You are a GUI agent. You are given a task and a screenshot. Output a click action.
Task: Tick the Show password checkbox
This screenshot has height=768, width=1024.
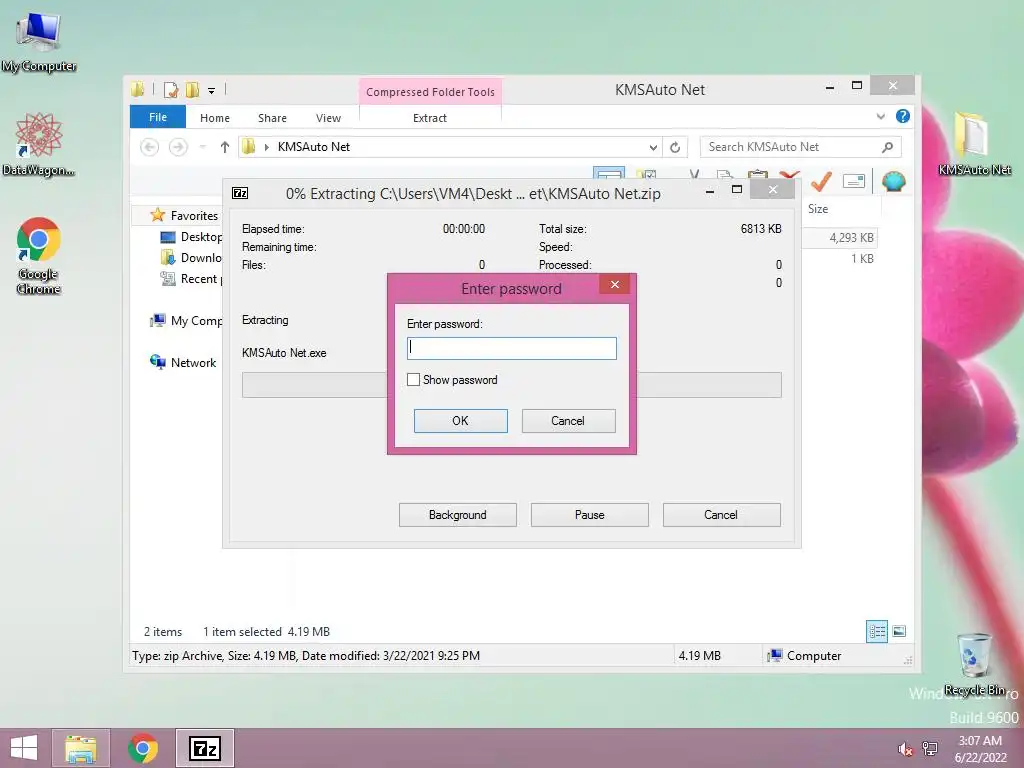coord(413,379)
